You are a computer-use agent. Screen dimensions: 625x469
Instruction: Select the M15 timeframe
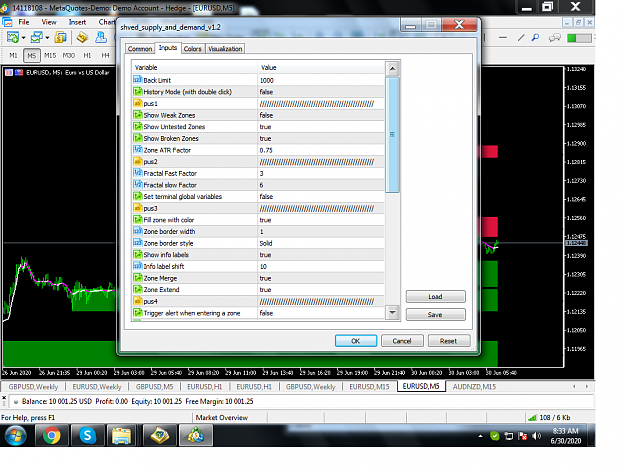click(x=50, y=55)
